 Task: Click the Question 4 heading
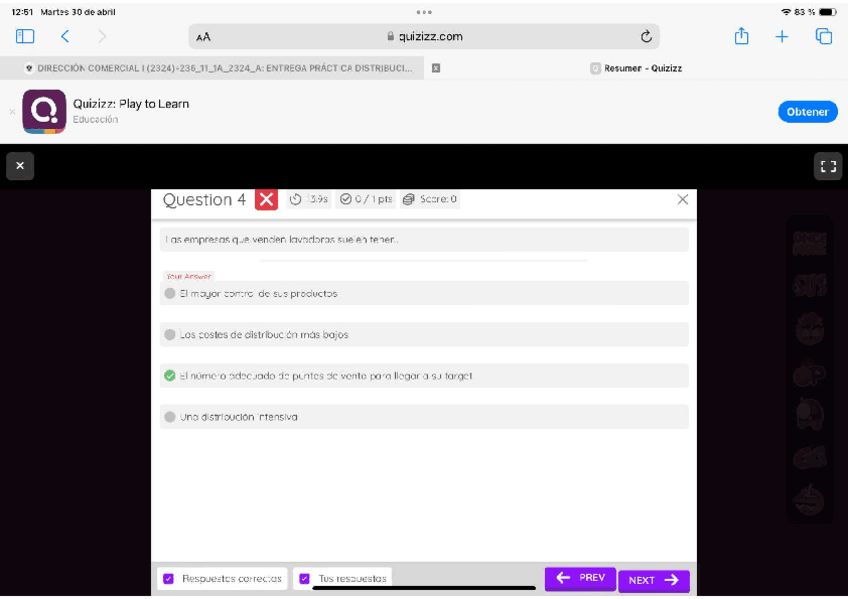(204, 199)
